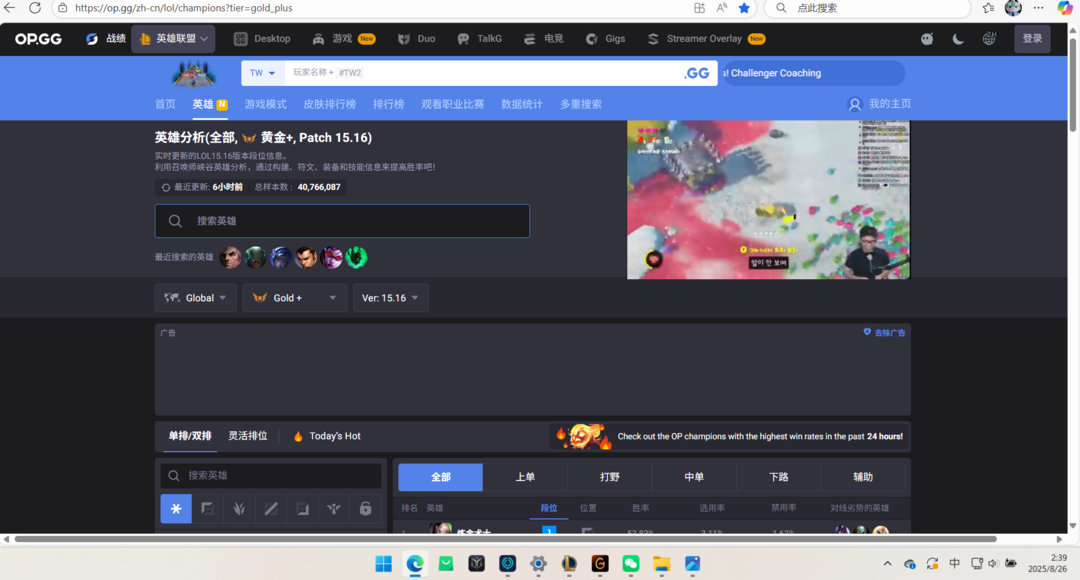Viewport: 1080px width, 580px height.
Task: Open WeChat from the taskbar
Action: [x=631, y=564]
